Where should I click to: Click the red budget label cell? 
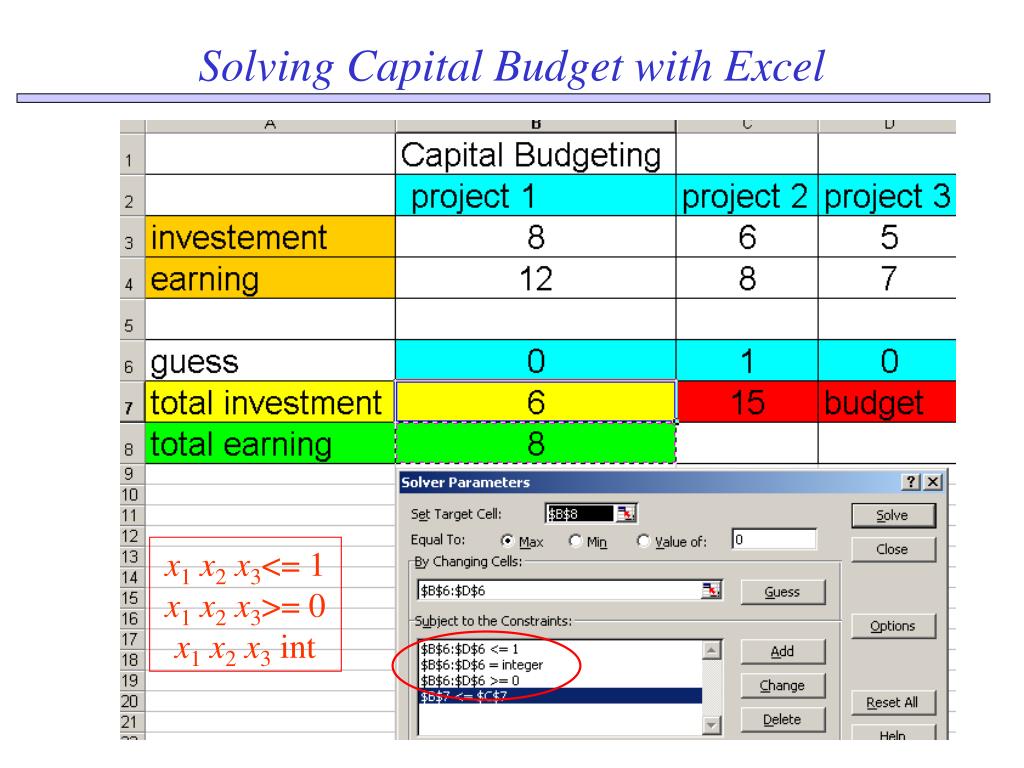point(888,402)
